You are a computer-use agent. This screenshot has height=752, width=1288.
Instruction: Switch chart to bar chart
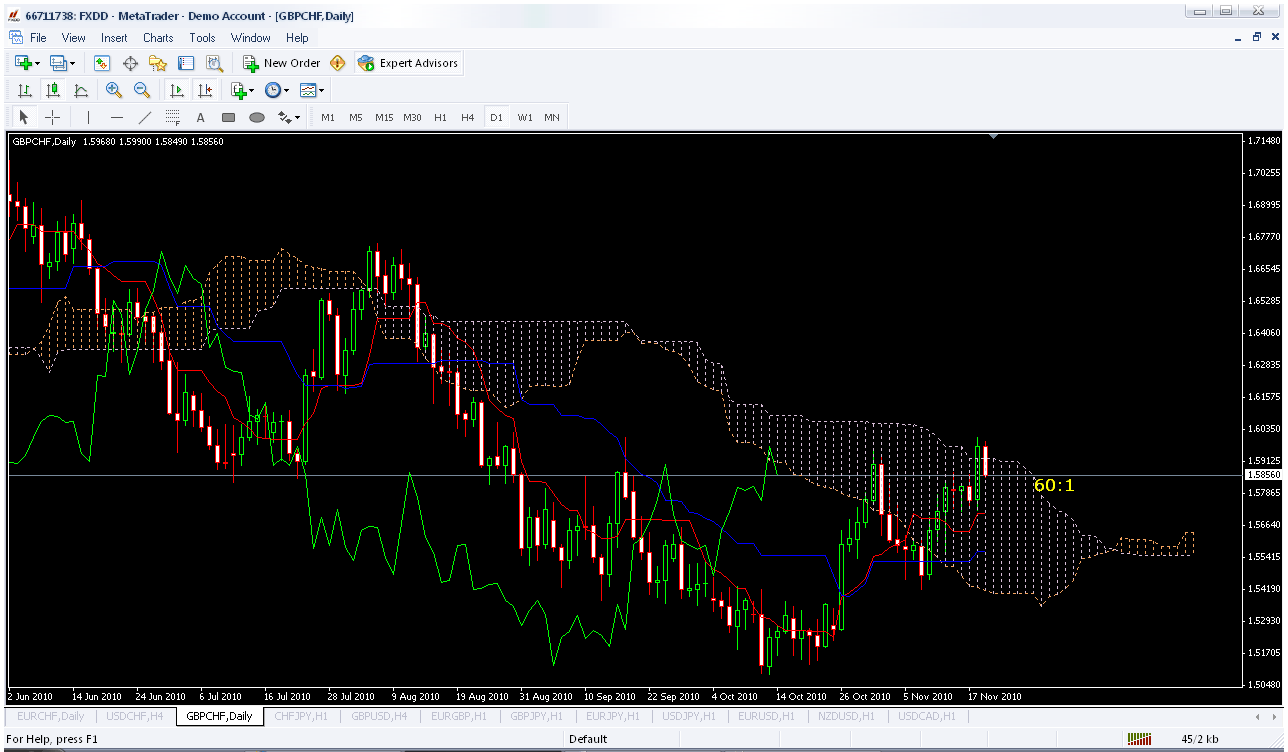pyautogui.click(x=25, y=90)
